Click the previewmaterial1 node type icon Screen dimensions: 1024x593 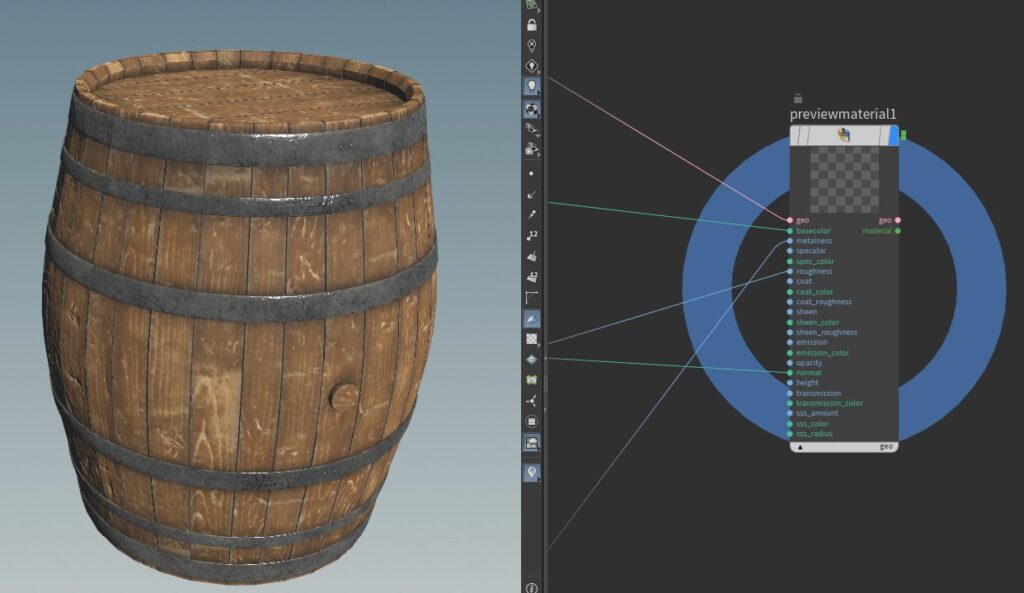pos(843,134)
